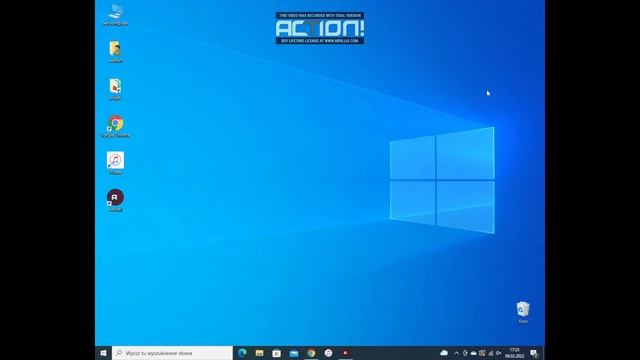
Task: Open the user folder desktop icon
Action: pos(116,52)
